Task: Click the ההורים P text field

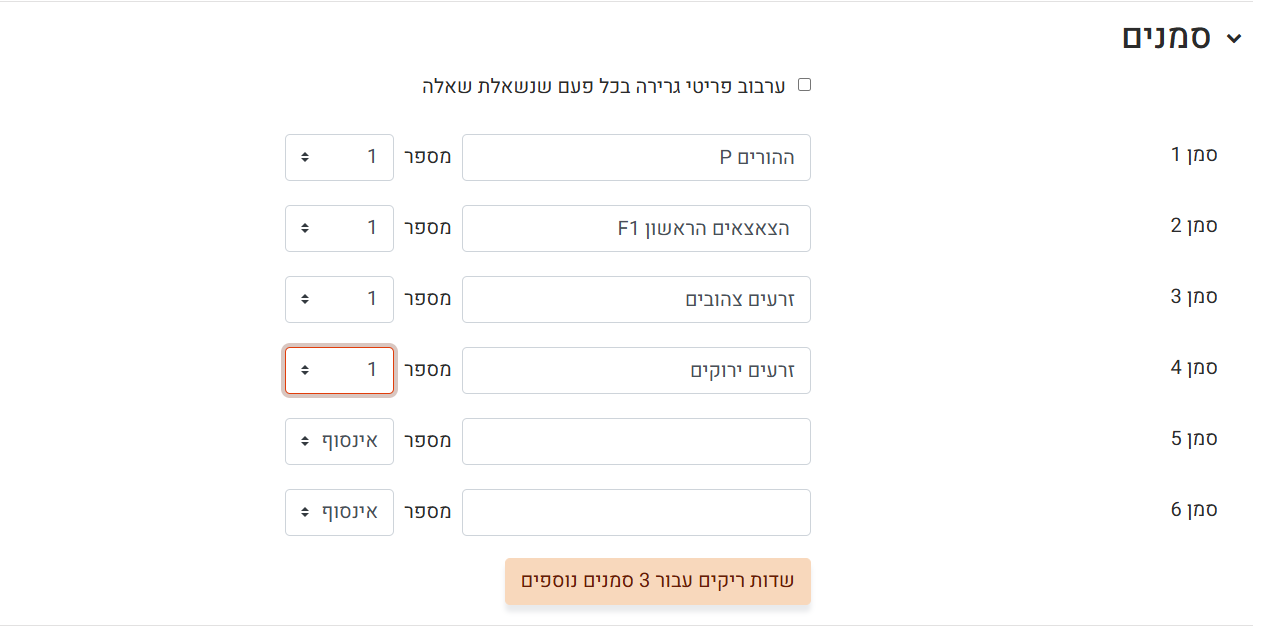Action: pyautogui.click(x=636, y=158)
